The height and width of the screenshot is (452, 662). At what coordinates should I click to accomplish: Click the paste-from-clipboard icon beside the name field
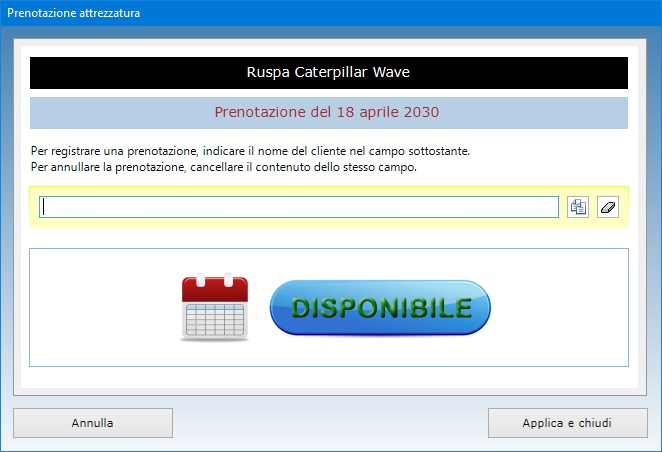tap(578, 207)
